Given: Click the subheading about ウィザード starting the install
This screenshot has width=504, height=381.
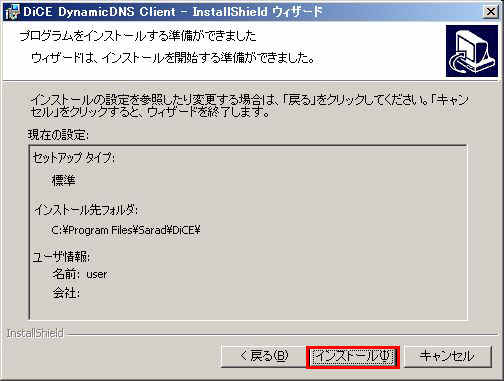Looking at the screenshot, I should pyautogui.click(x=173, y=58).
